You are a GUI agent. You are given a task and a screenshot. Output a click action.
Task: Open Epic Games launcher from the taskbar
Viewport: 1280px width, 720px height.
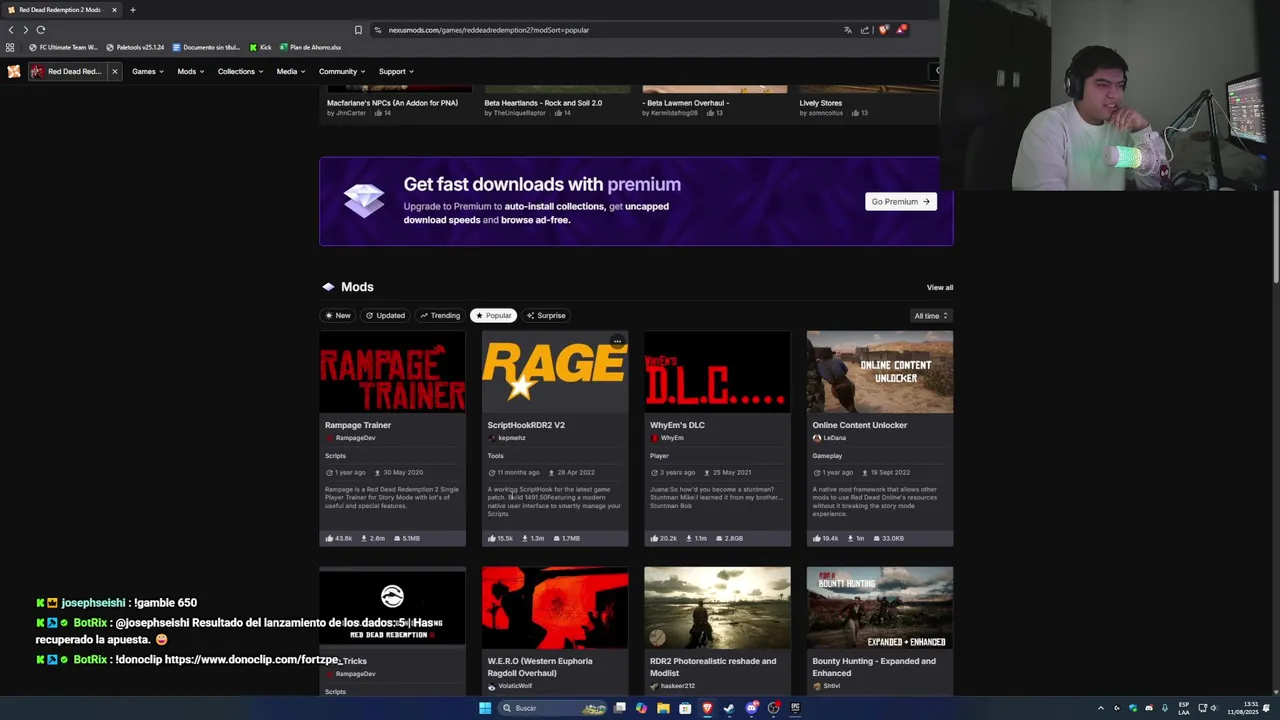pyautogui.click(x=795, y=708)
